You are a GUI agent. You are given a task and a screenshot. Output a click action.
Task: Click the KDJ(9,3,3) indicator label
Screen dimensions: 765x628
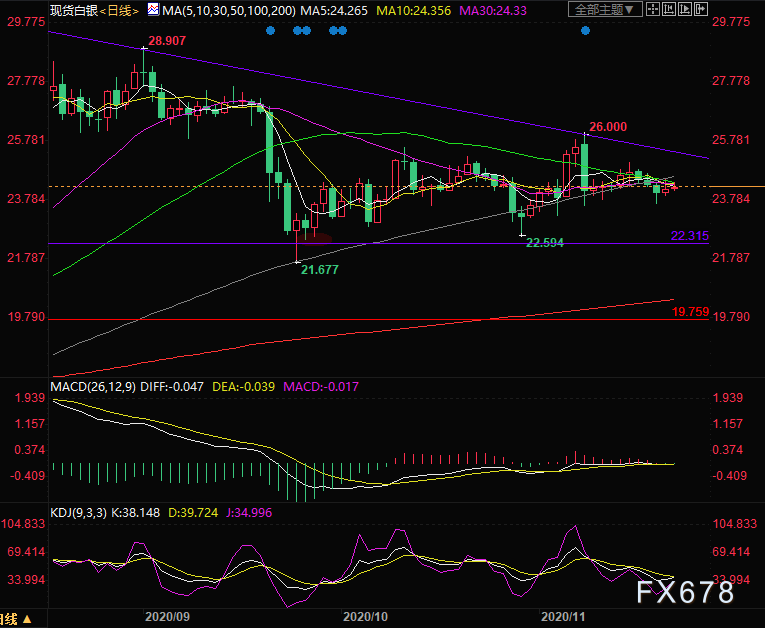coord(79,513)
